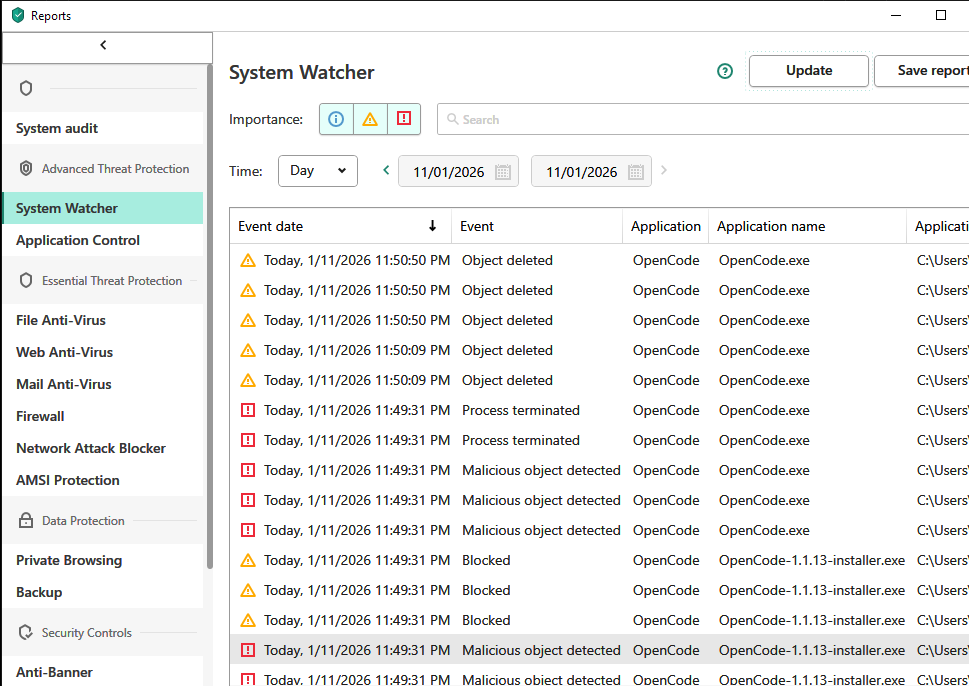Toggle the warning importance filter
The image size is (969, 686).
click(370, 119)
